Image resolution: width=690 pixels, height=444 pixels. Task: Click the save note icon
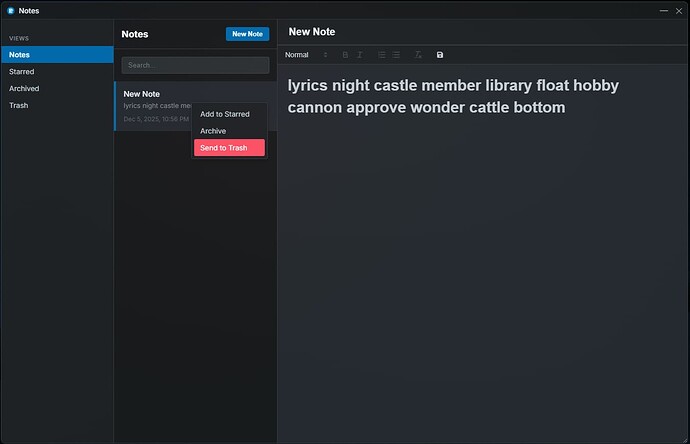440,55
